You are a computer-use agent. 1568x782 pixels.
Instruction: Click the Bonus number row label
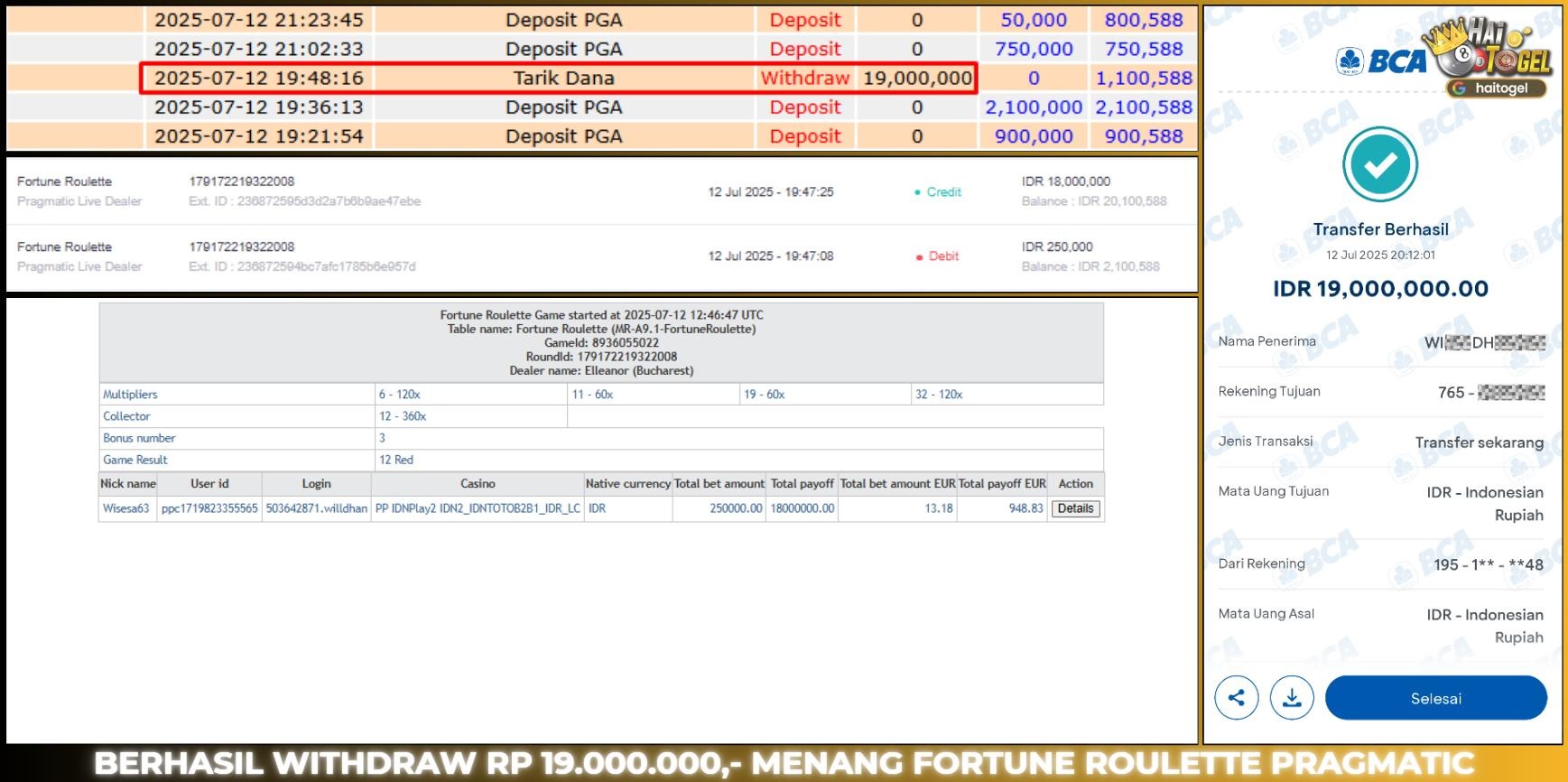pos(139,438)
